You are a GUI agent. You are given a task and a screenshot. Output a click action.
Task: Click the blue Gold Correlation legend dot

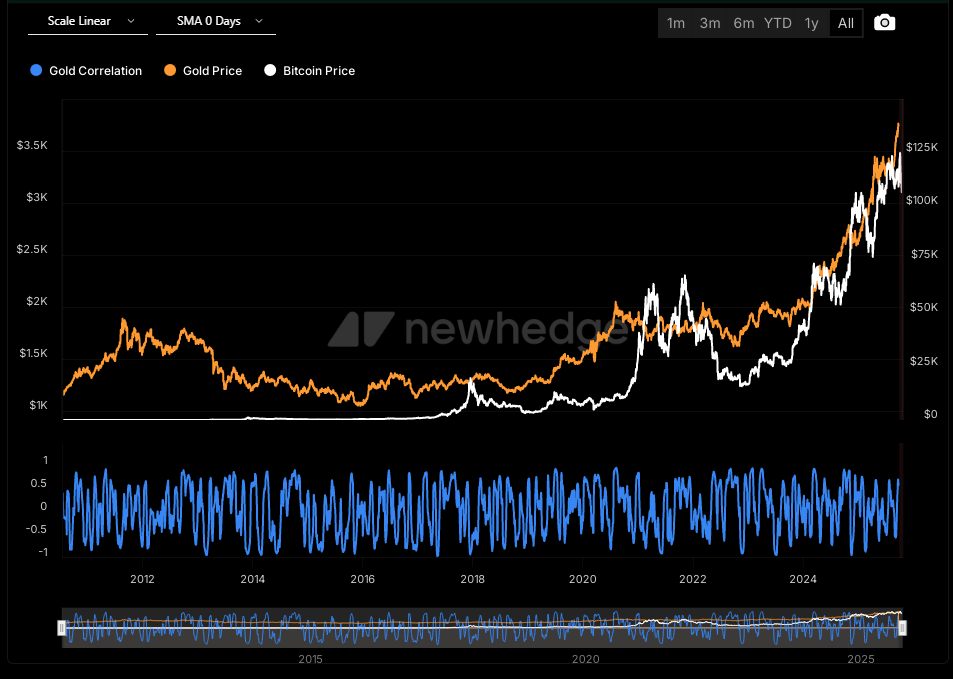point(37,71)
